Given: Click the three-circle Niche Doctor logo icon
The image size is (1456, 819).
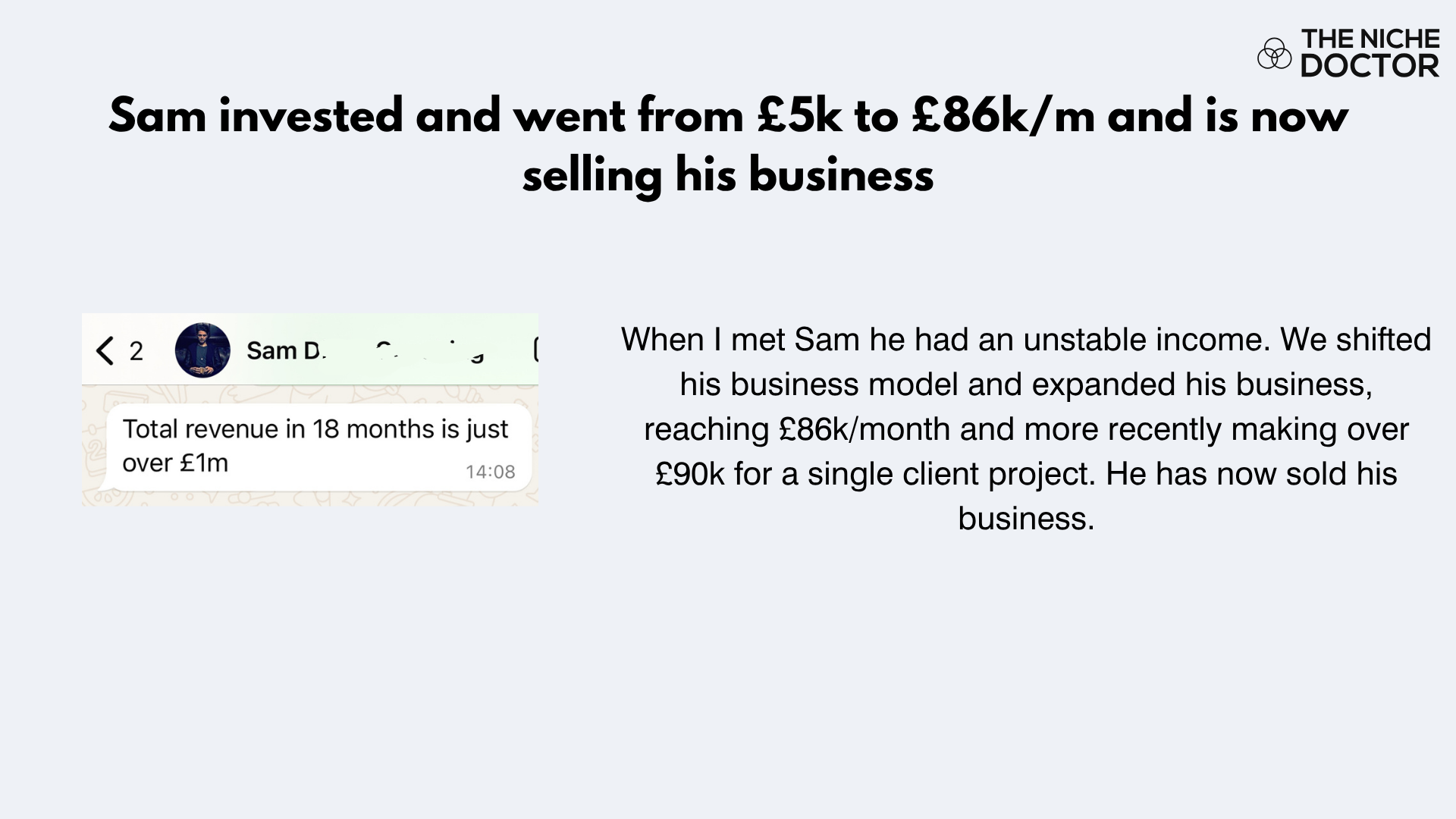Looking at the screenshot, I should point(1274,53).
